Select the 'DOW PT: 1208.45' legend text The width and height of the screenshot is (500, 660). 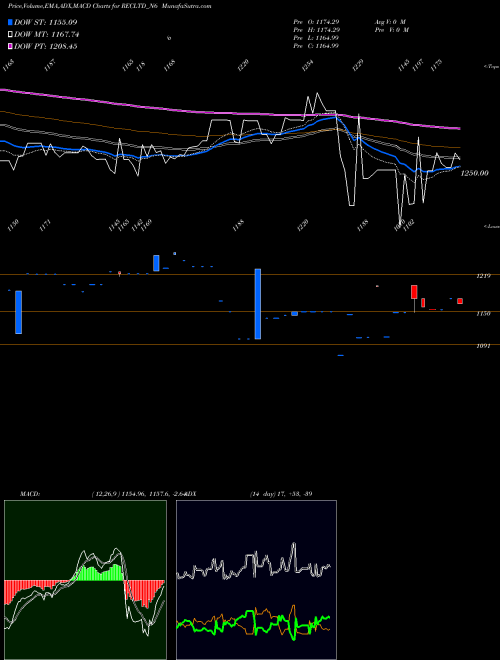pos(45,47)
